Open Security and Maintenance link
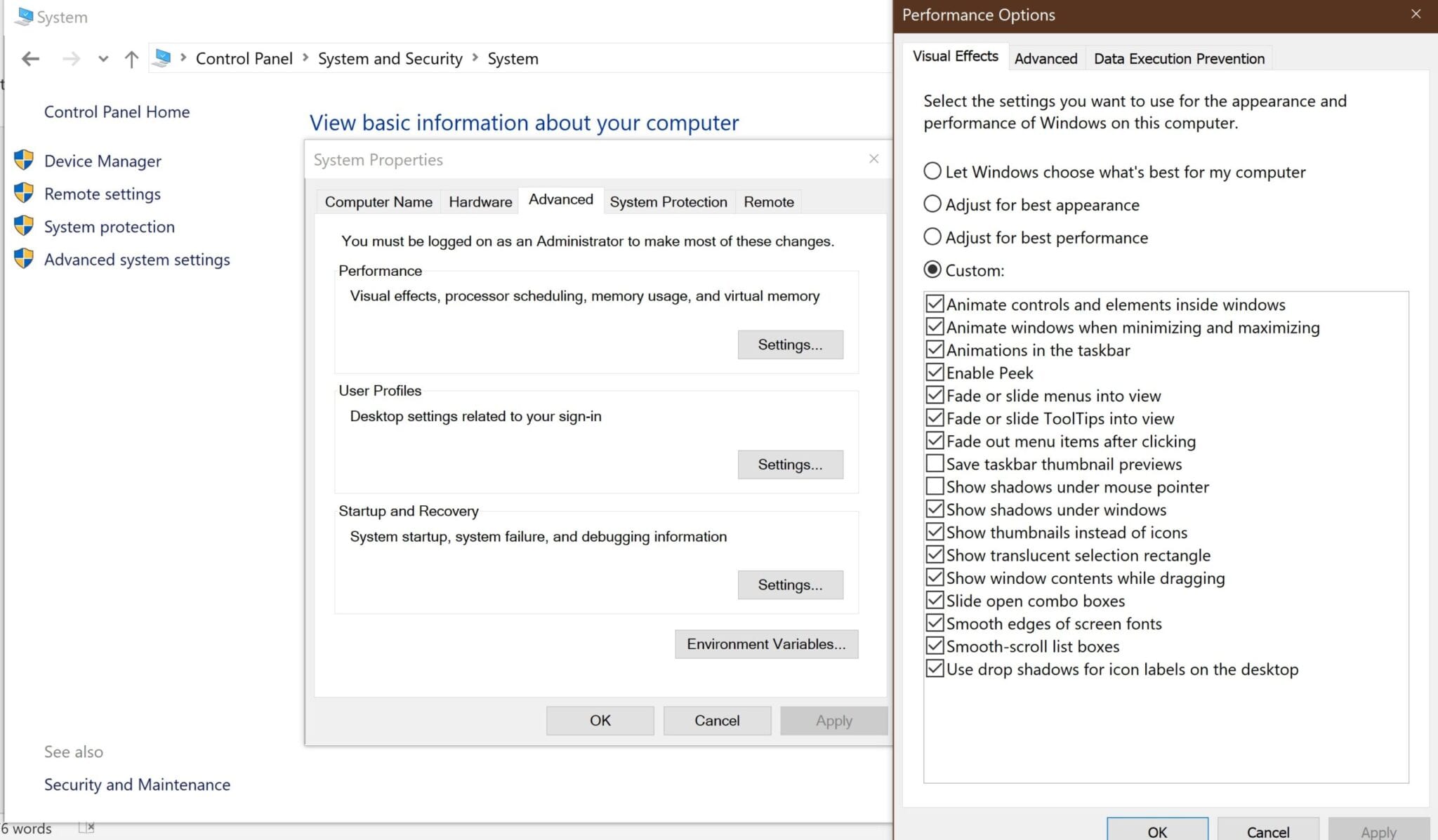The width and height of the screenshot is (1438, 840). point(137,785)
